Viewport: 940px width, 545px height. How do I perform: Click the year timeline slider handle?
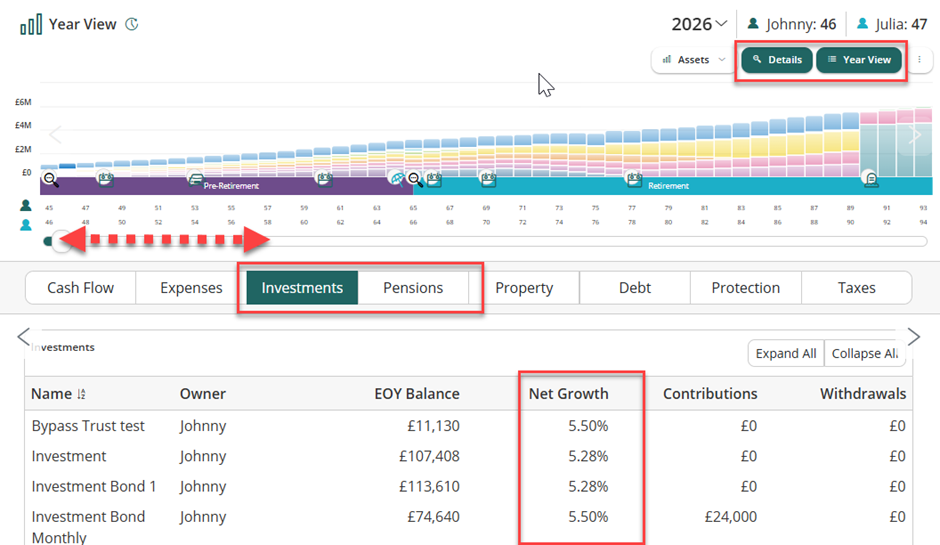click(50, 241)
